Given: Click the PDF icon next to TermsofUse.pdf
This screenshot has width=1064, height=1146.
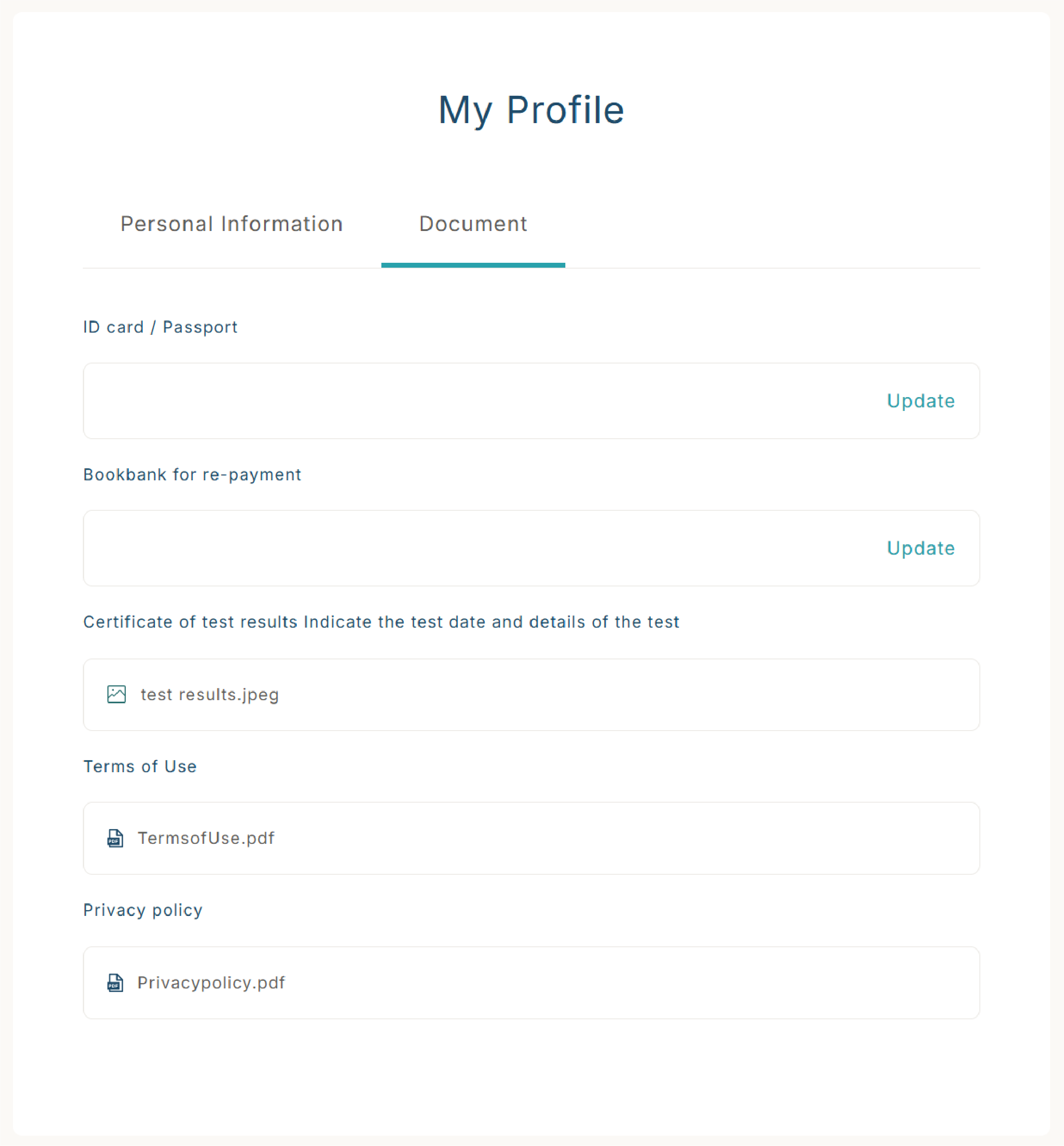Looking at the screenshot, I should point(115,838).
